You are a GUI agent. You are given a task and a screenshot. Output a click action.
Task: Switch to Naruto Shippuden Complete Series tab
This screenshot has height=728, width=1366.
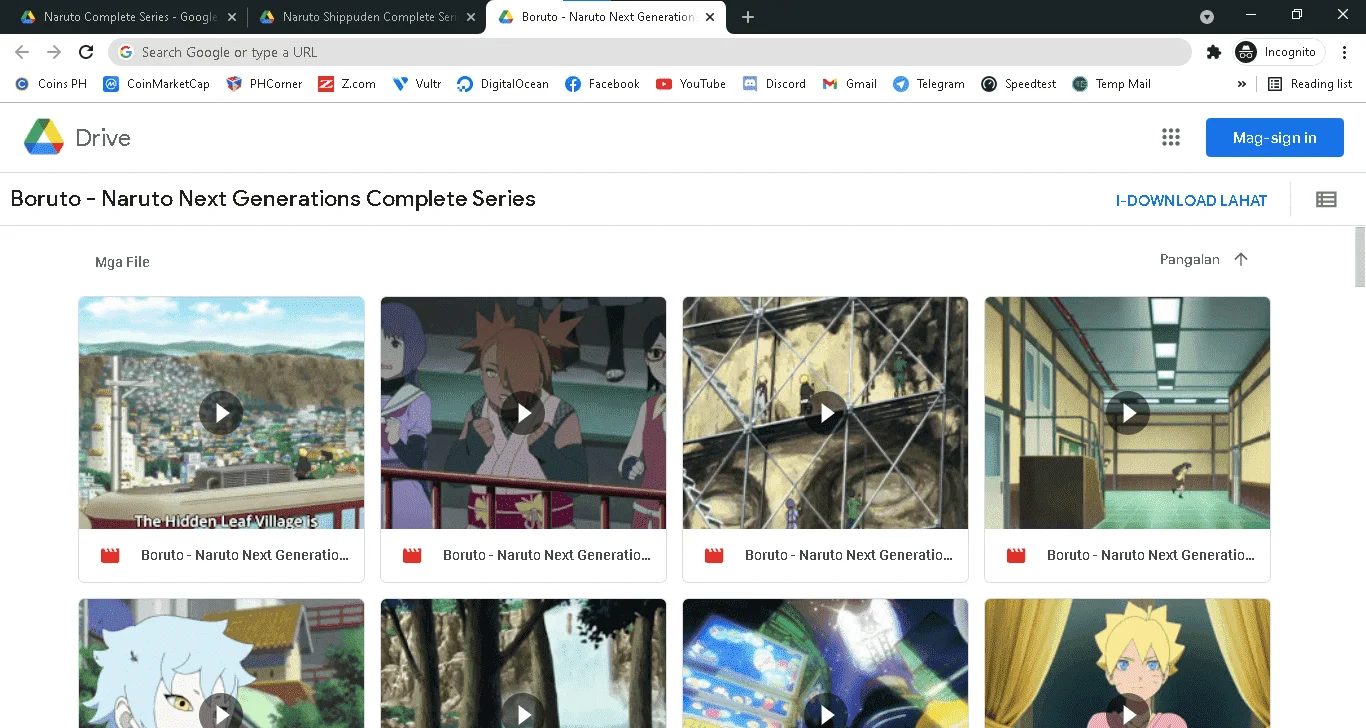[365, 17]
